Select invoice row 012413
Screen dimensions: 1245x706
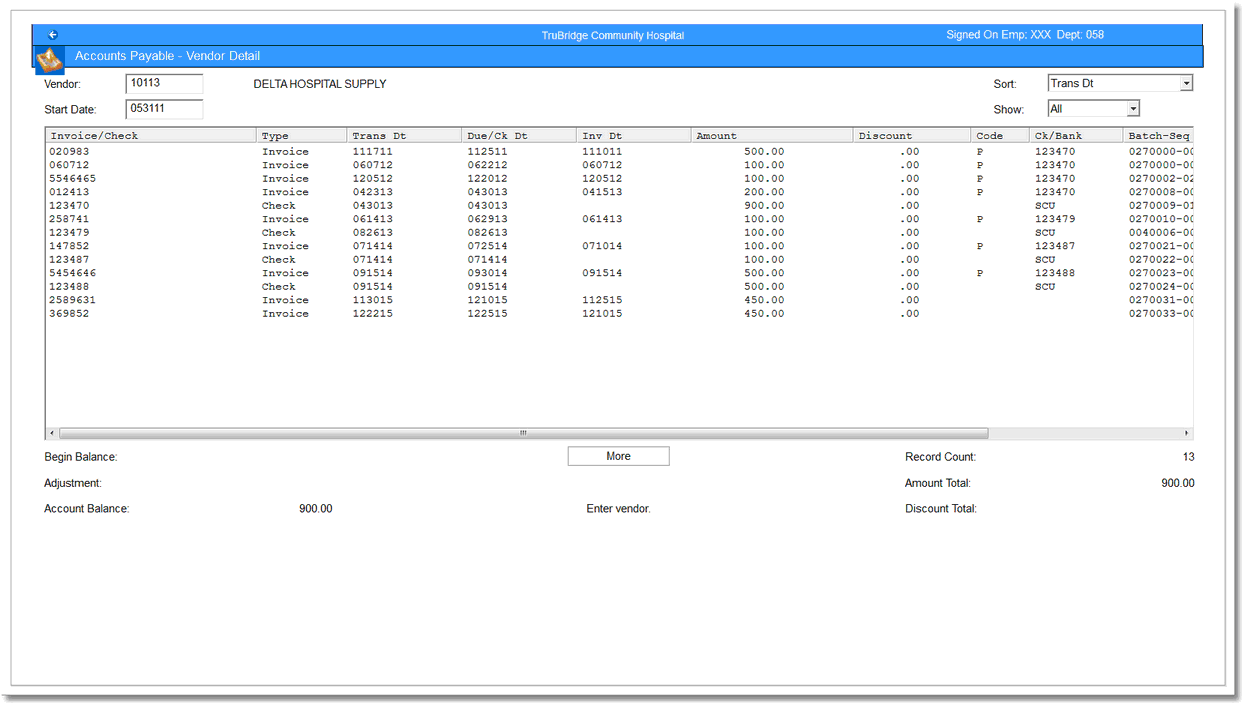click(619, 192)
